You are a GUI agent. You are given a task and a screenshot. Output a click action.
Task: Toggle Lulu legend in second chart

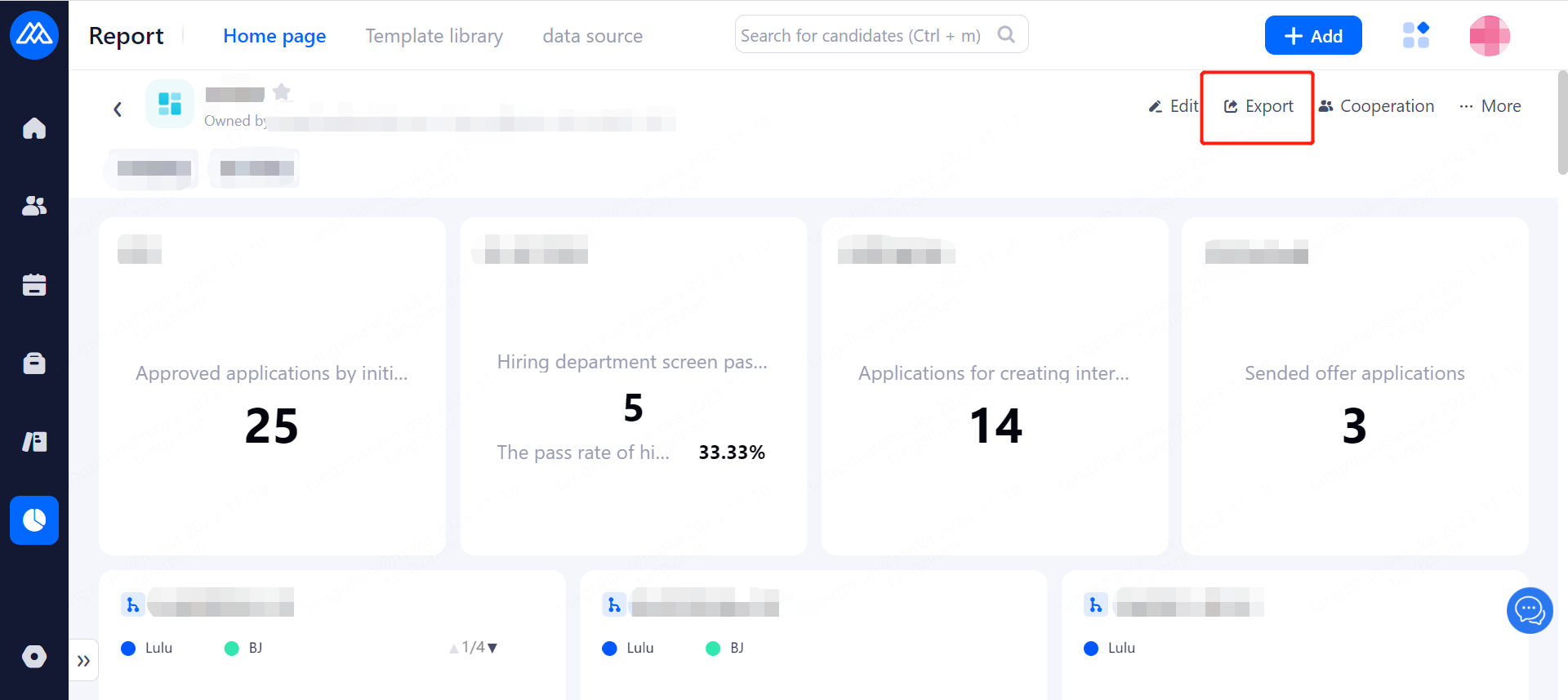pyautogui.click(x=628, y=648)
